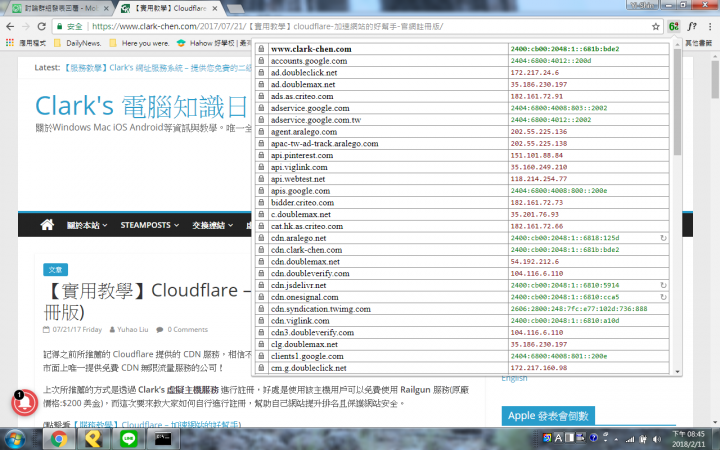Click the popup scroll-down arrow
The width and height of the screenshot is (720, 450).
point(677,371)
